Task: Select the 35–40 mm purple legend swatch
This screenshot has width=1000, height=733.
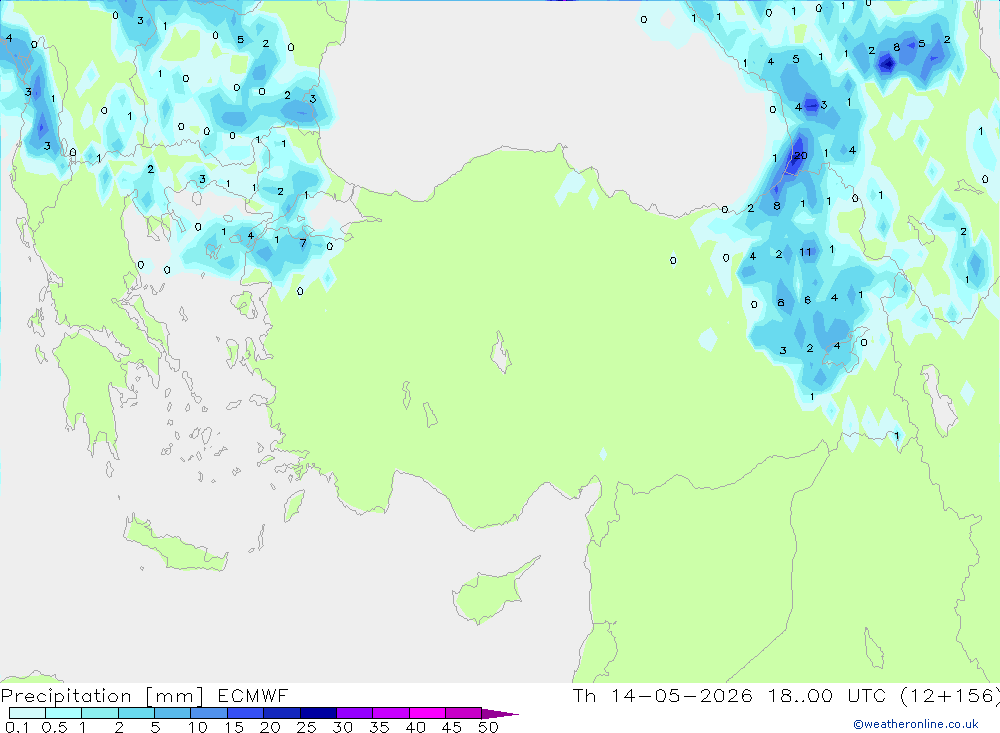Action: (x=390, y=713)
